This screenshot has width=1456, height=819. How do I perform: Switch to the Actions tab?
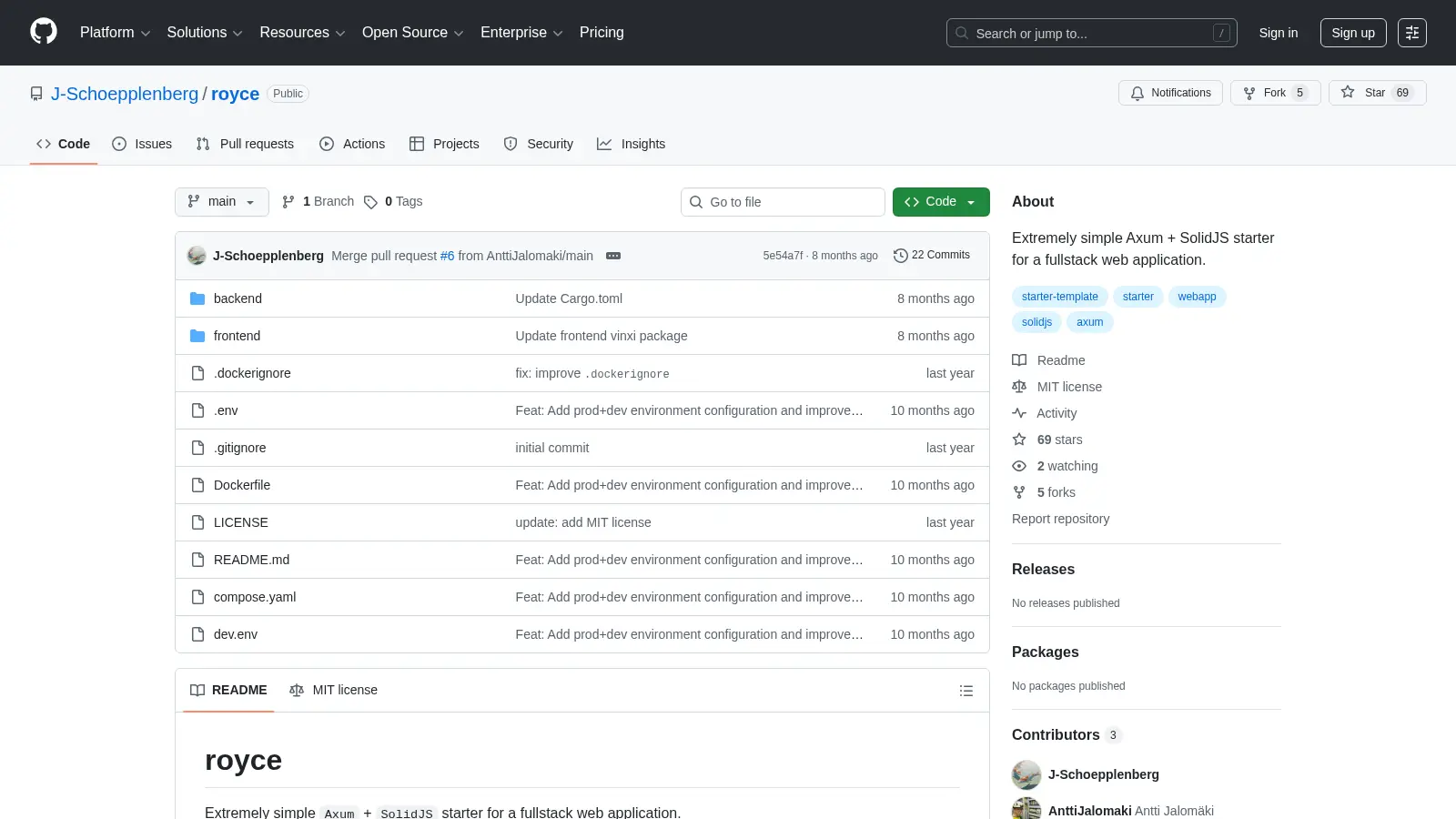click(x=352, y=144)
